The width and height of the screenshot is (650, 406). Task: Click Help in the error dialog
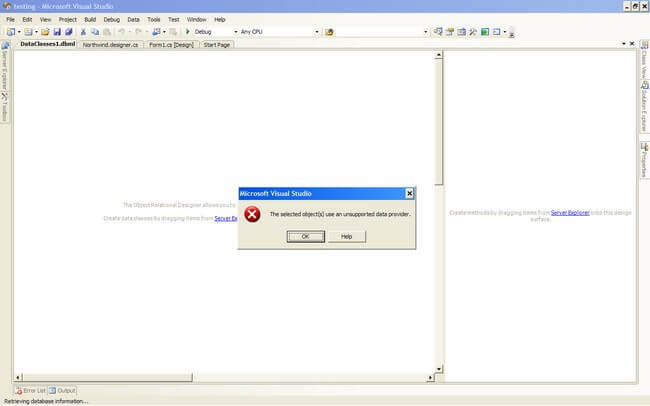[x=347, y=236]
